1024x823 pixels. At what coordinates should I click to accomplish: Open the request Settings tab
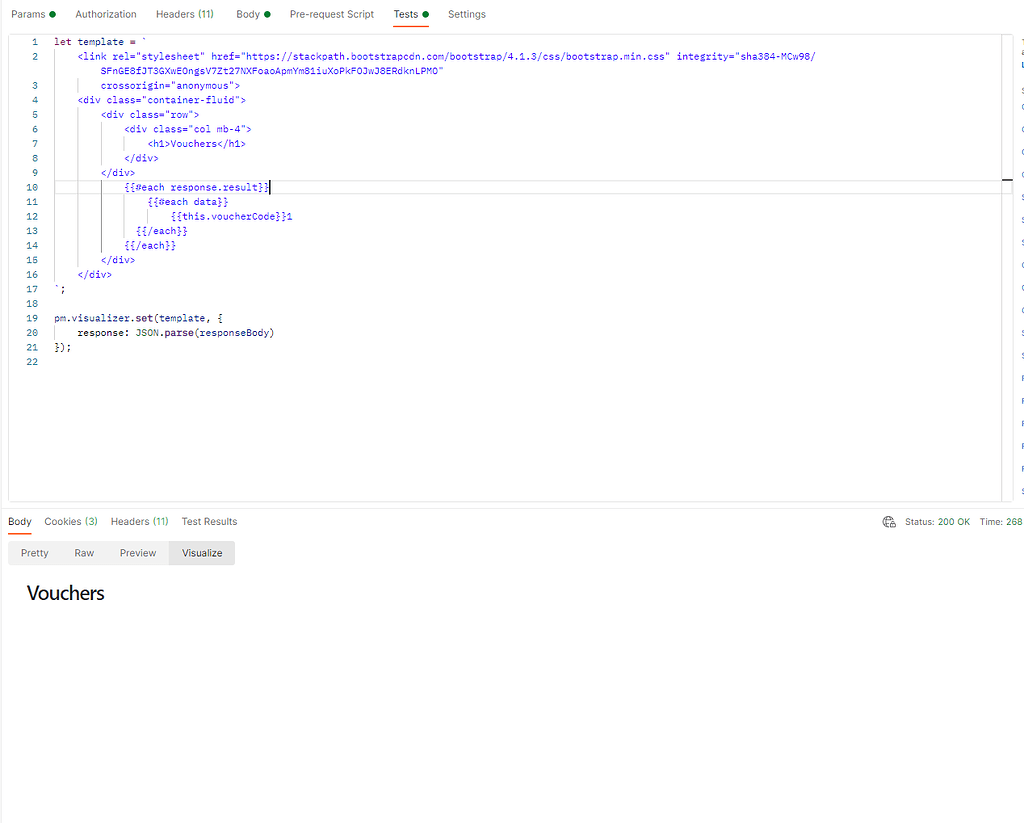[466, 14]
